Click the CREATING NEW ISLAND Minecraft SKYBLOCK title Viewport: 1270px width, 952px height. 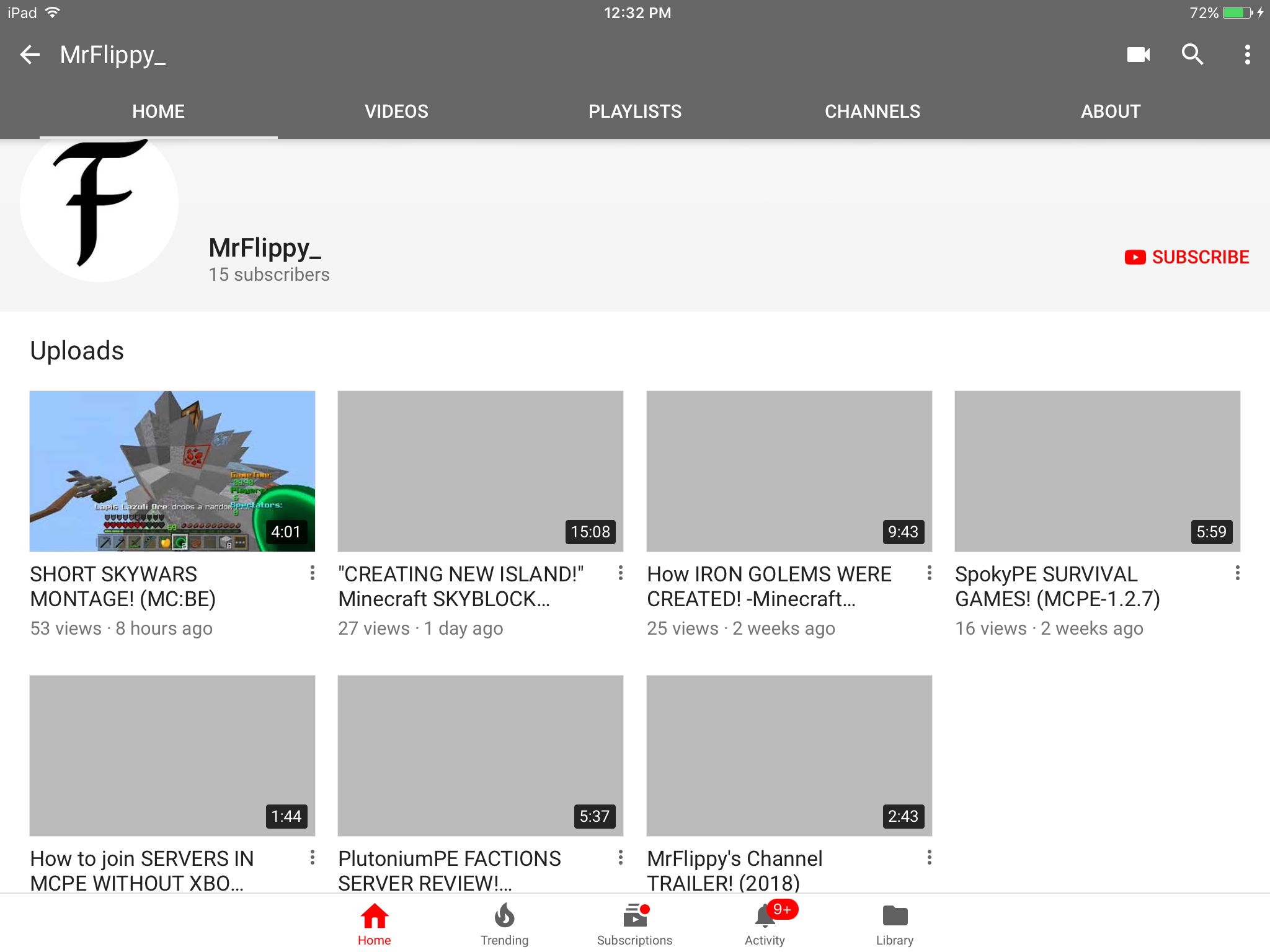461,586
